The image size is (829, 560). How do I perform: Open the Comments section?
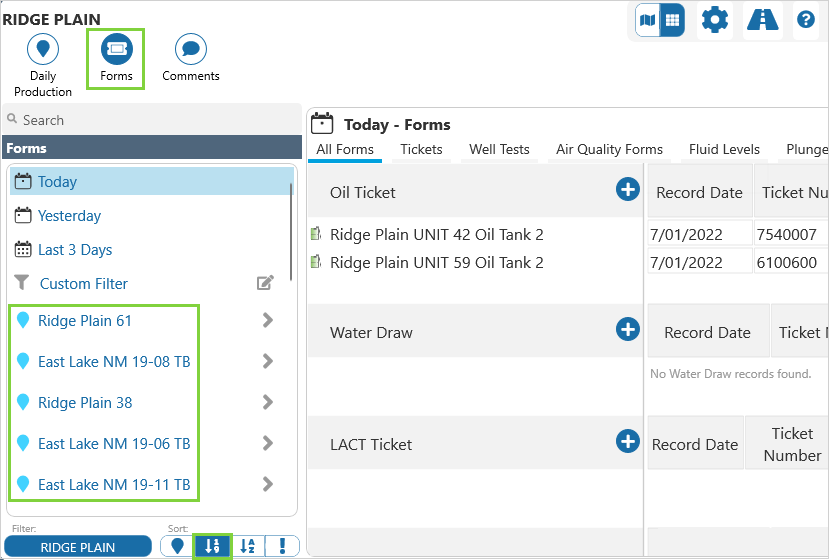[x=190, y=49]
